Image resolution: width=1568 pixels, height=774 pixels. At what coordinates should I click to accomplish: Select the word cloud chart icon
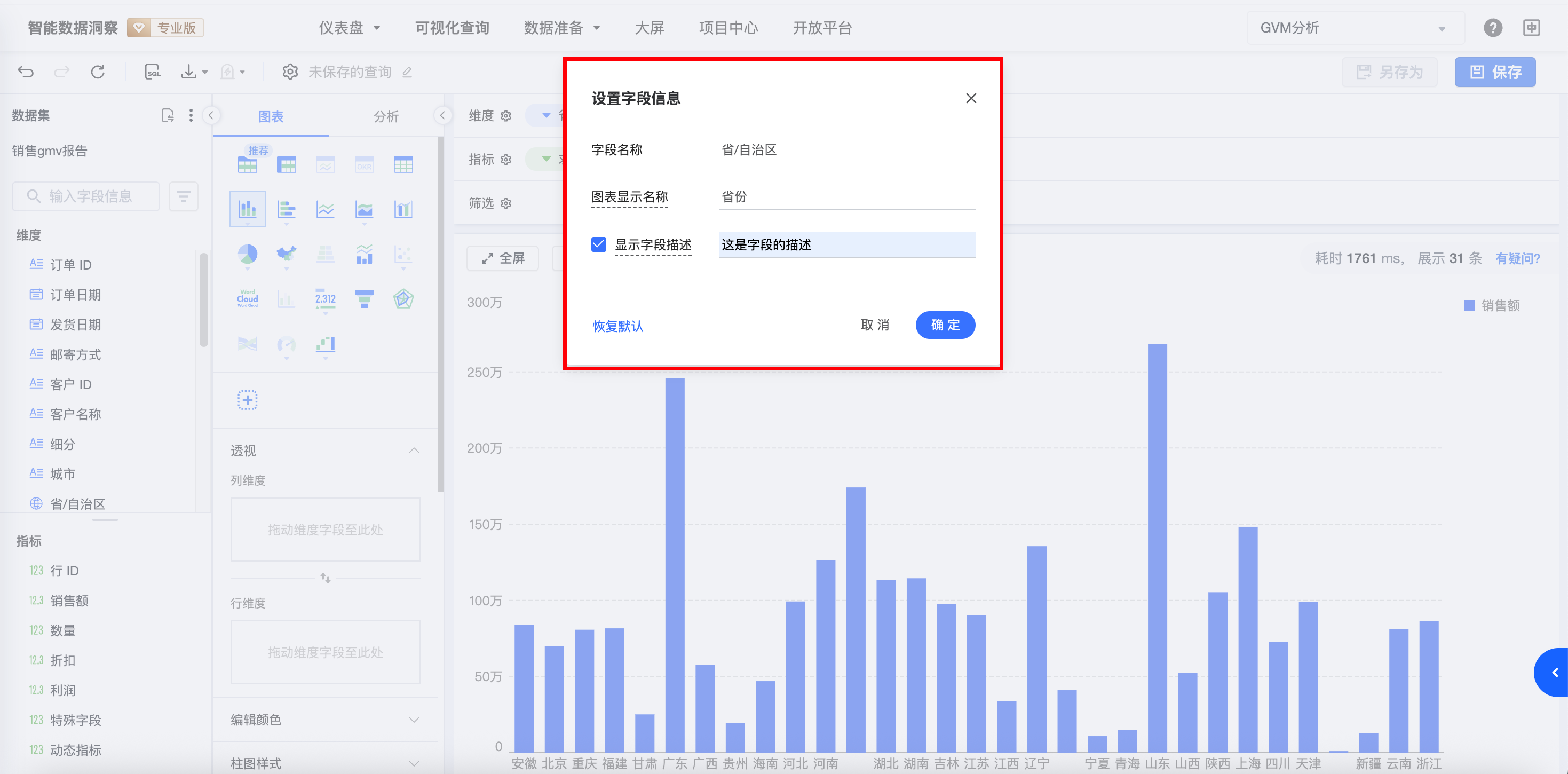(247, 298)
